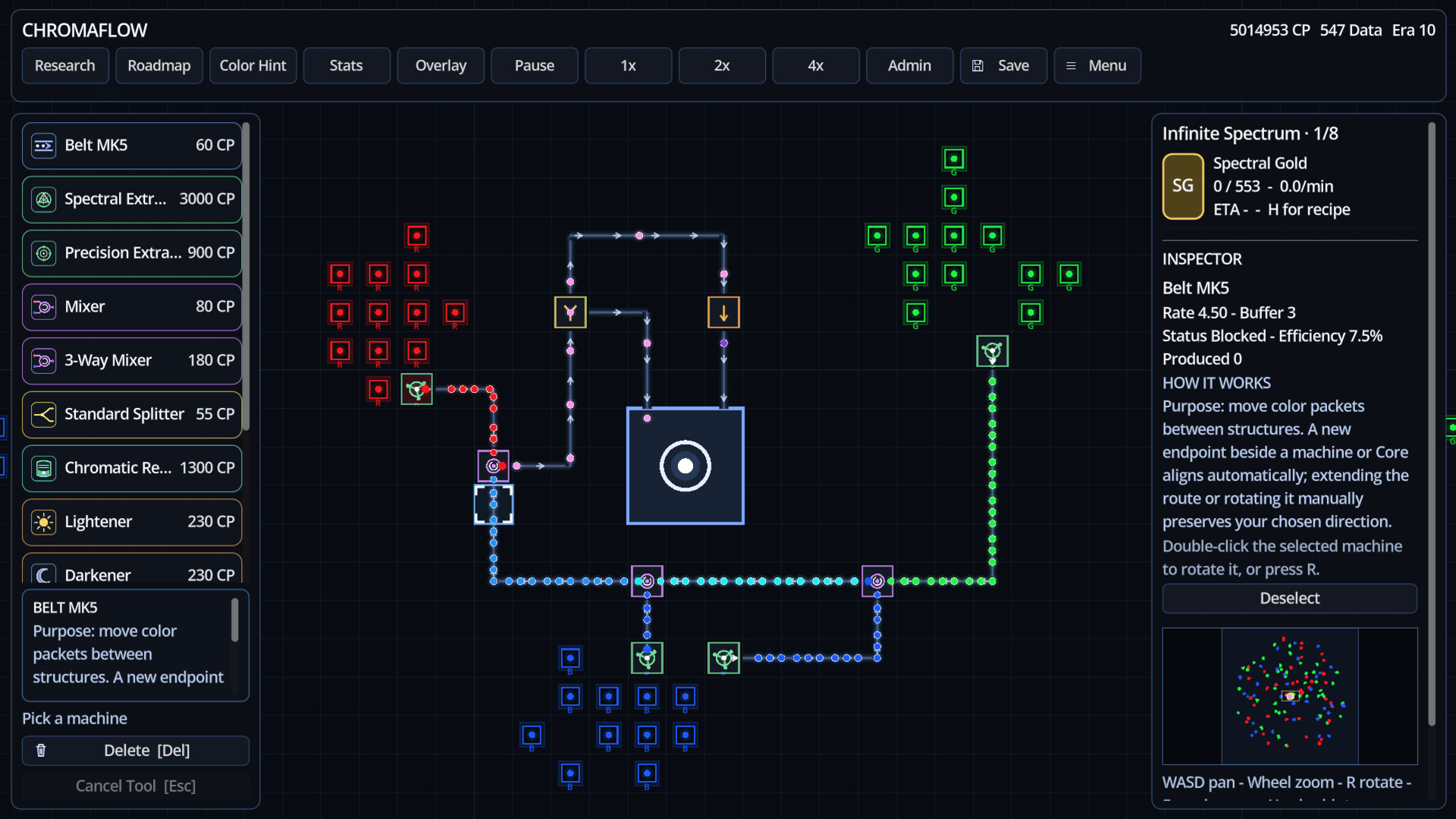Open the Research panel
The height and width of the screenshot is (819, 1456).
coord(65,66)
